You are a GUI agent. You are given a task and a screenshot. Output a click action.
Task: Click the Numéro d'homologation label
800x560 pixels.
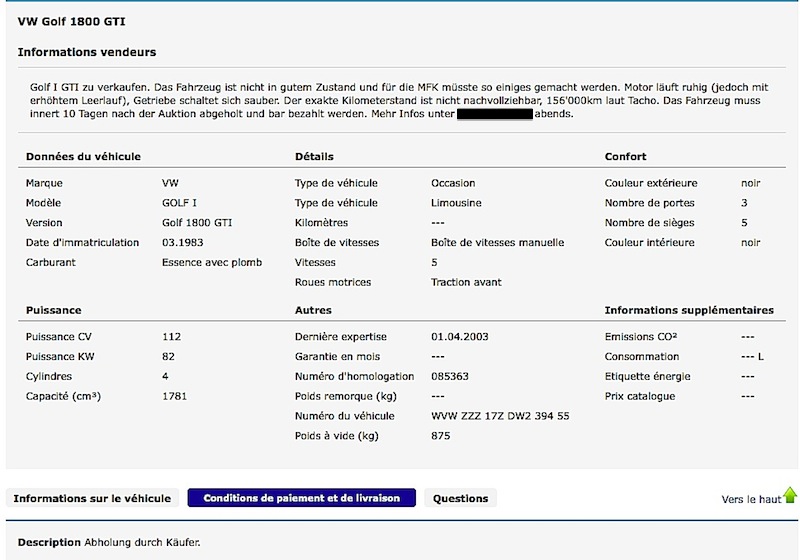click(x=354, y=376)
